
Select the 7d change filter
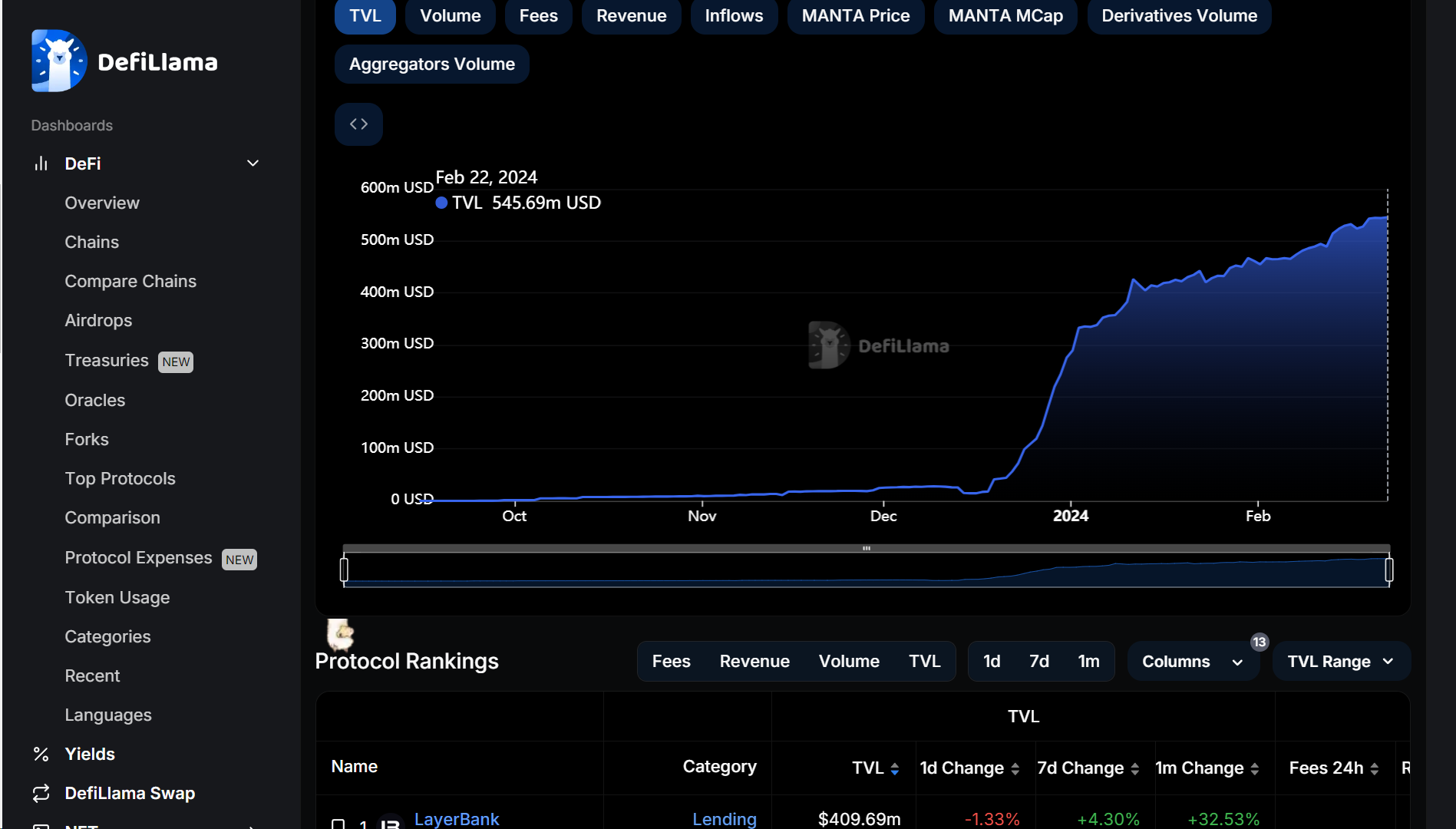[x=1039, y=662]
